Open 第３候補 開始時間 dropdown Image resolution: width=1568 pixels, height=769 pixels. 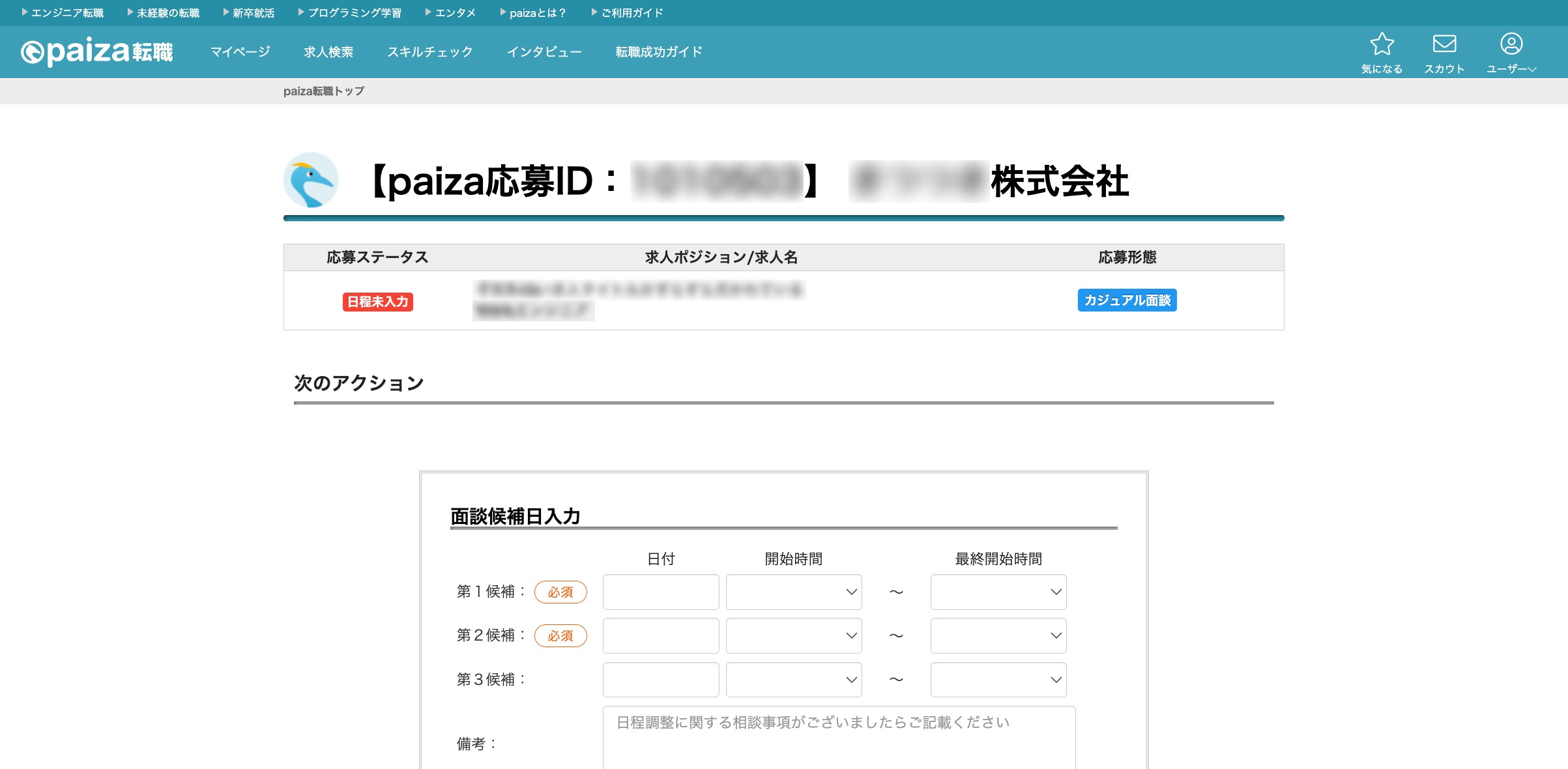[x=794, y=680]
